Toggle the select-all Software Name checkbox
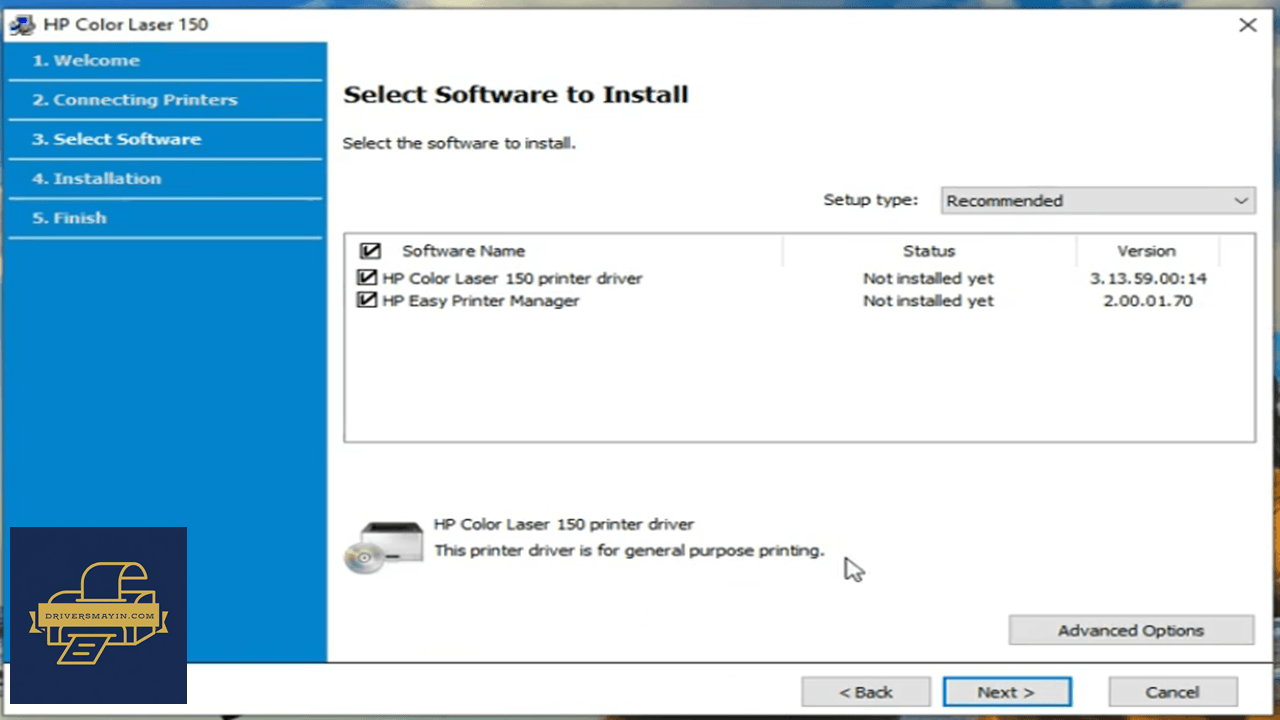This screenshot has height=720, width=1280. coord(370,251)
